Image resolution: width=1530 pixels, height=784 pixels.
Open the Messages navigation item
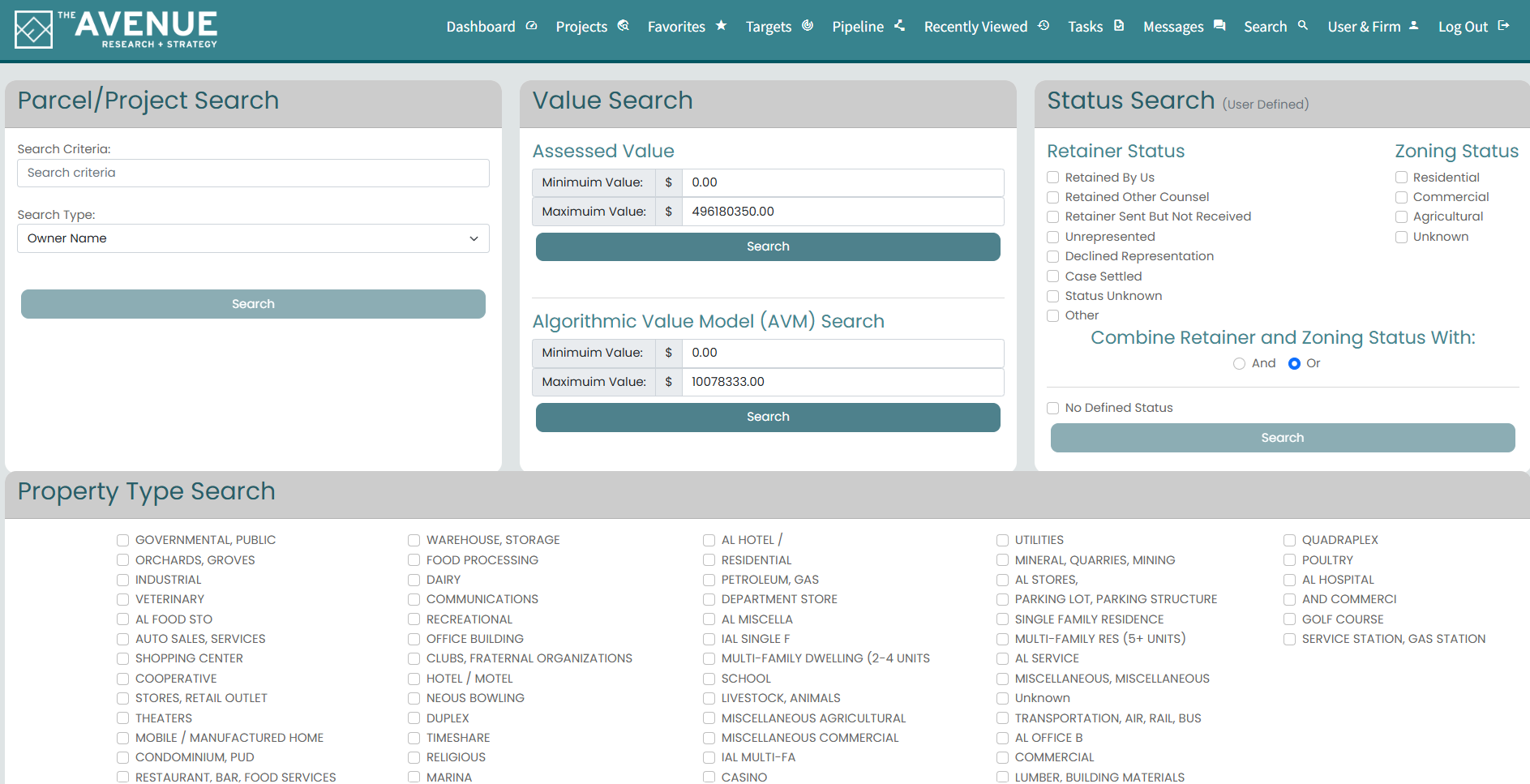[x=1173, y=27]
